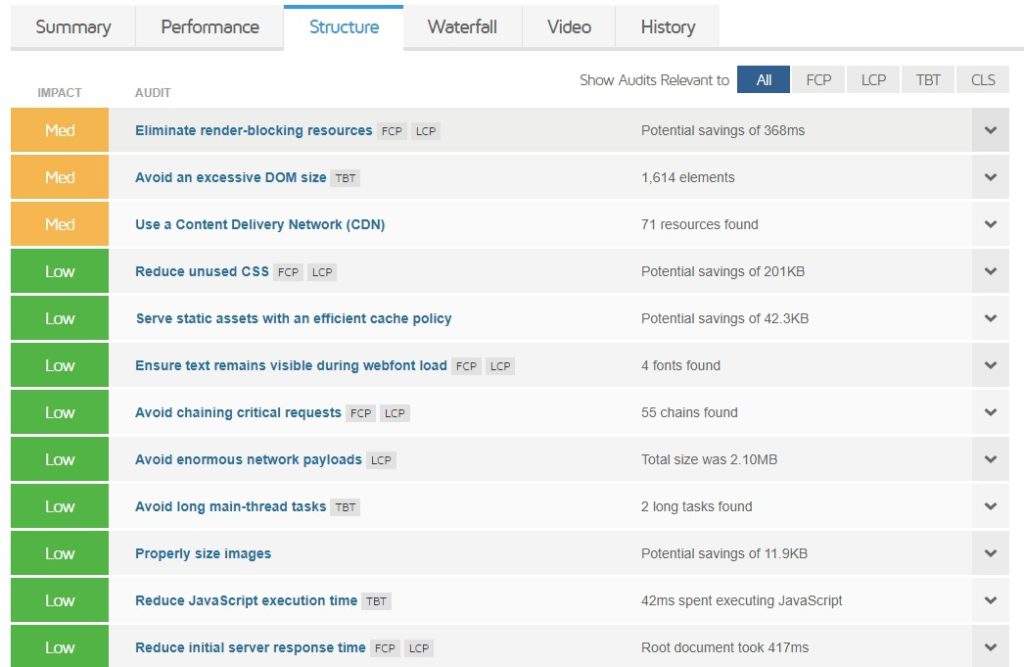
Task: Click the Properly size images link
Action: tap(203, 554)
